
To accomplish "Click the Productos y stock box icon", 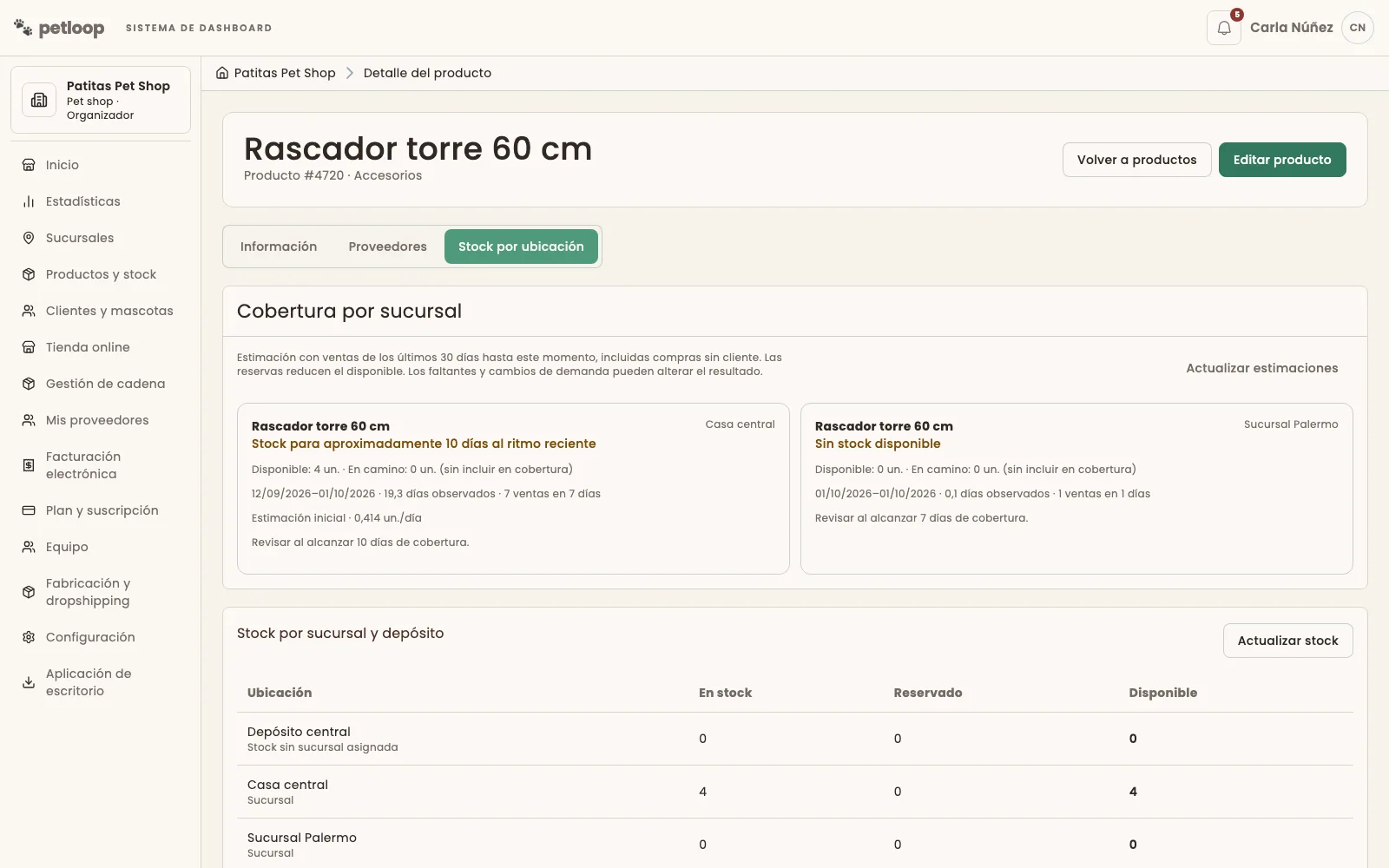I will coord(29,274).
